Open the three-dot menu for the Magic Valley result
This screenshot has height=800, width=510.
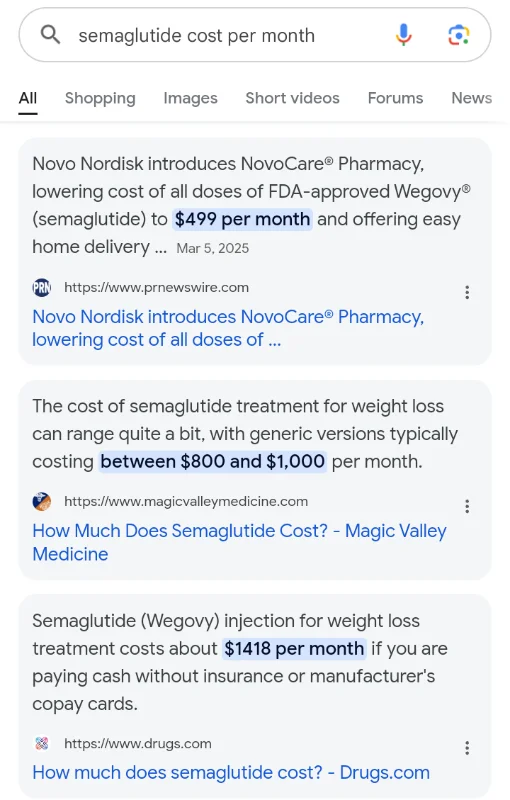tap(467, 506)
